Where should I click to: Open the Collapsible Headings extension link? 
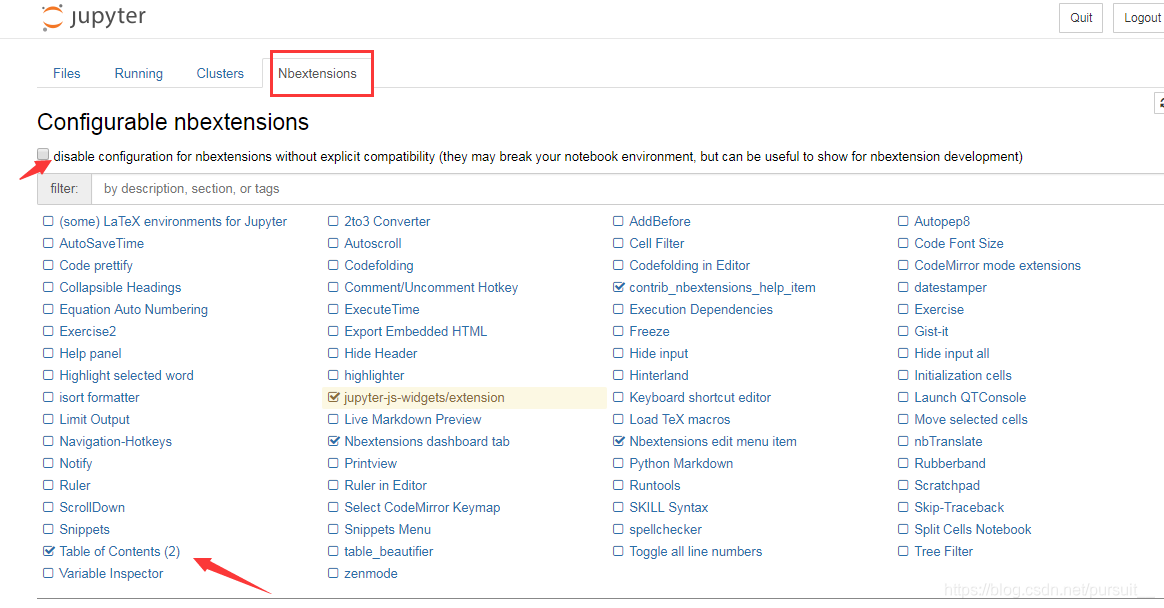pos(120,287)
